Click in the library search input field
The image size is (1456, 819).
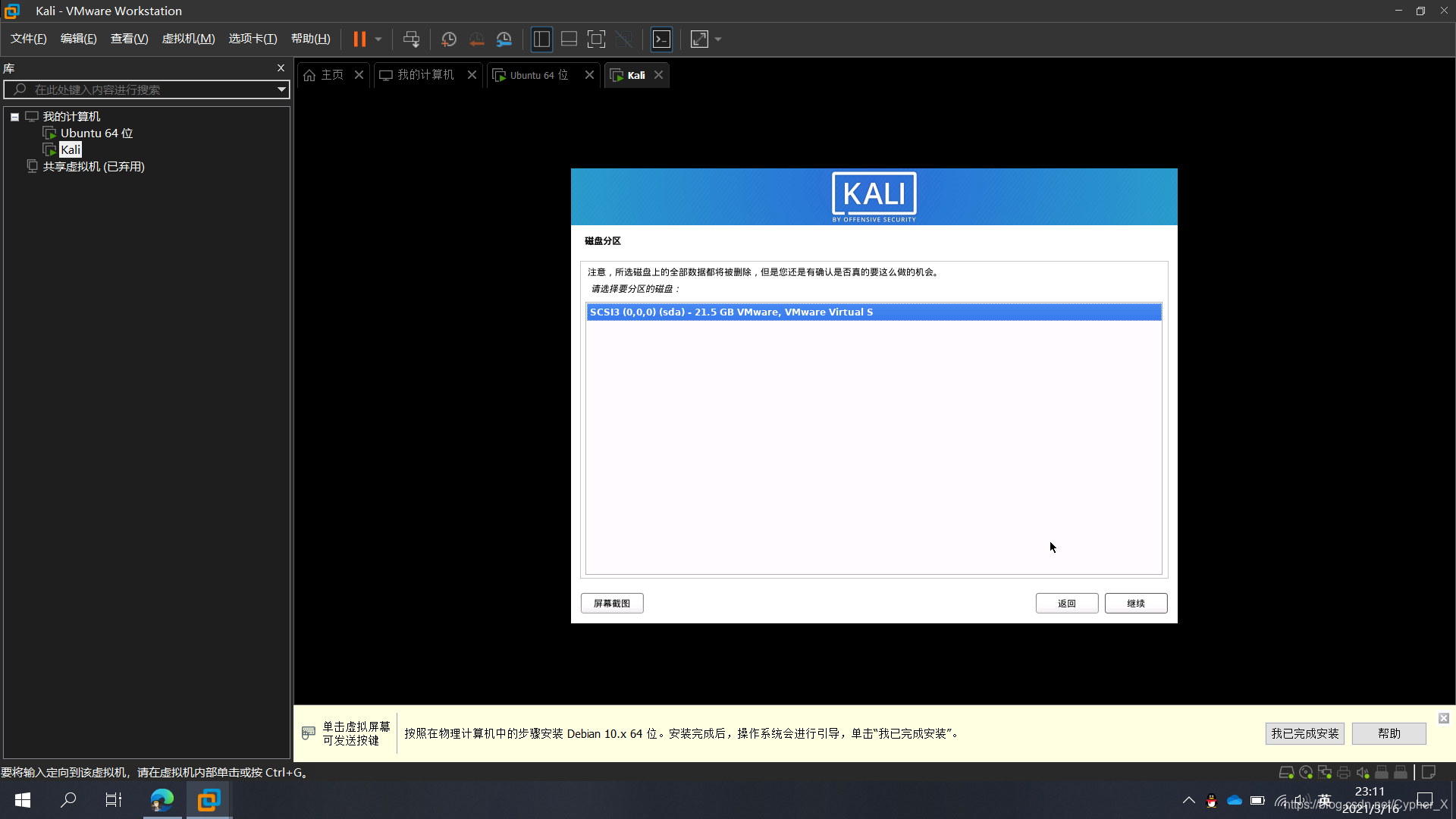pyautogui.click(x=146, y=90)
